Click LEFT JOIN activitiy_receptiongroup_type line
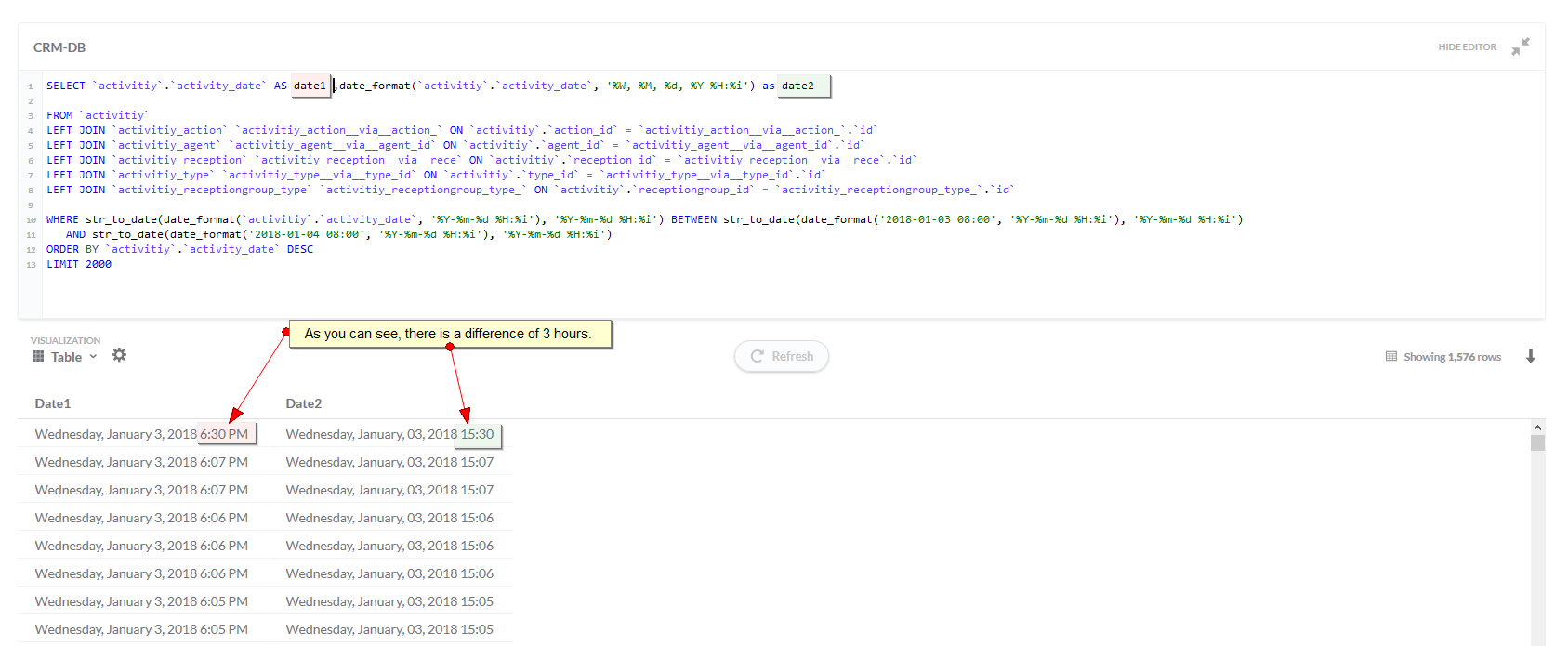 click(x=530, y=190)
